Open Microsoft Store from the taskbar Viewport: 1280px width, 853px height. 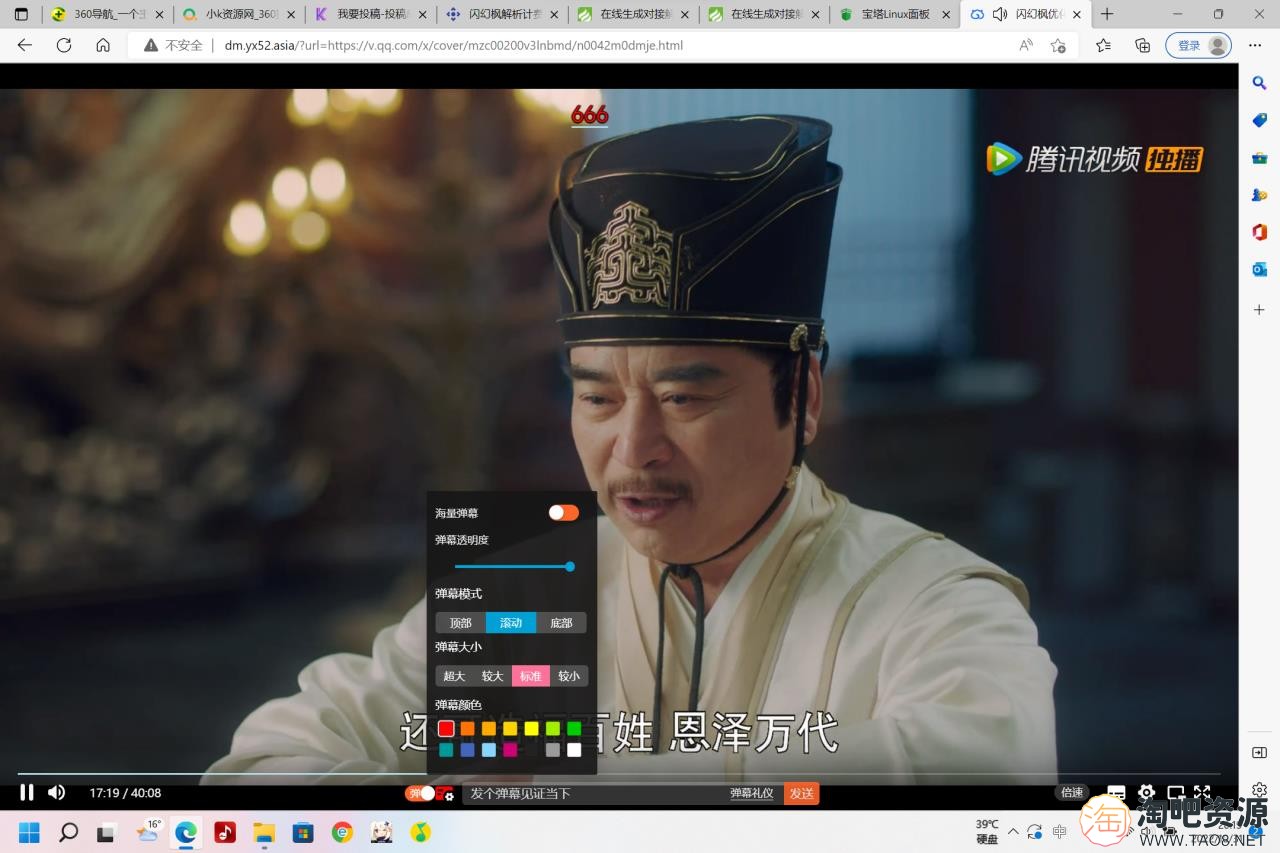tap(303, 832)
